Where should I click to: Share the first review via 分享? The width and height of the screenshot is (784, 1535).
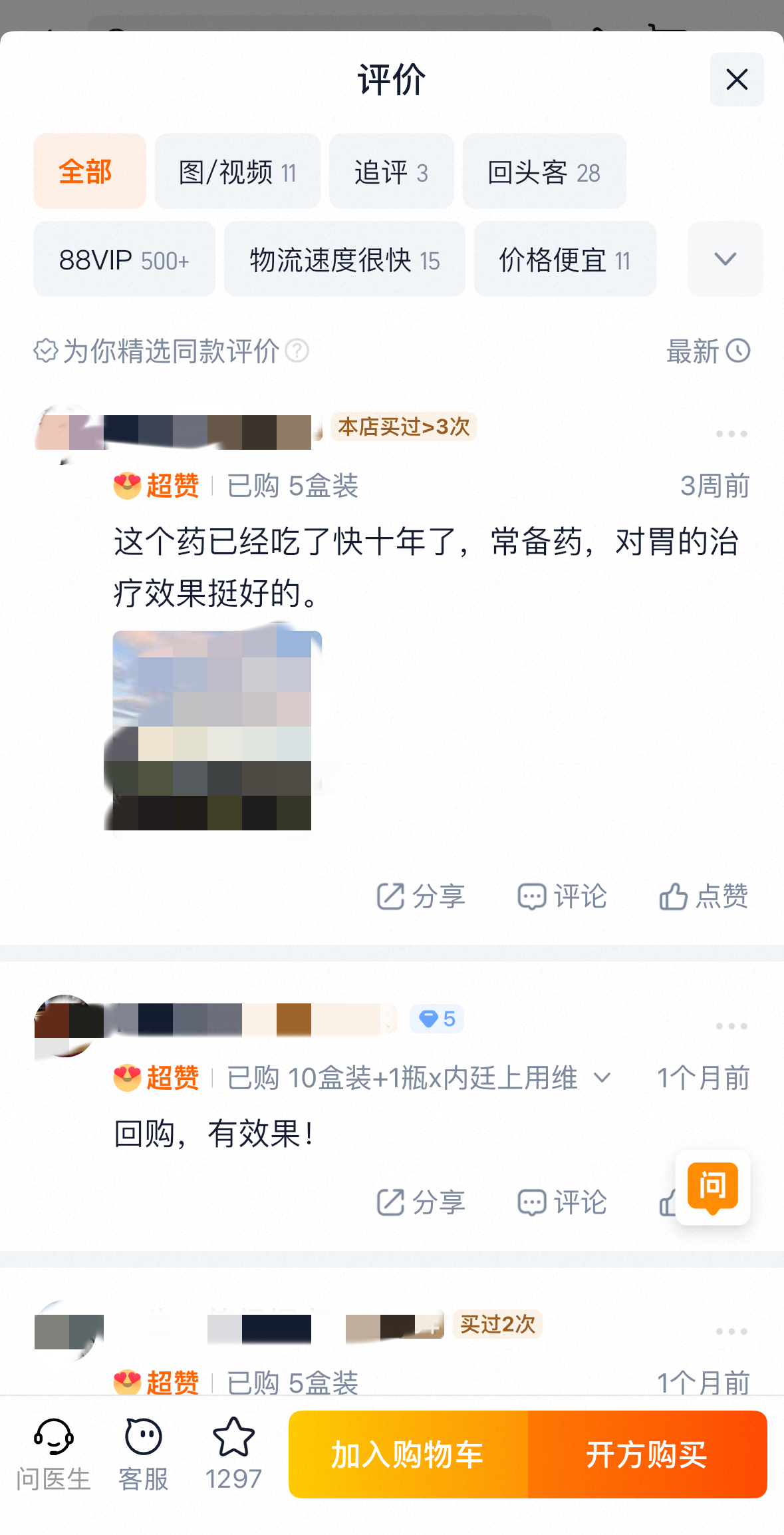[x=420, y=896]
